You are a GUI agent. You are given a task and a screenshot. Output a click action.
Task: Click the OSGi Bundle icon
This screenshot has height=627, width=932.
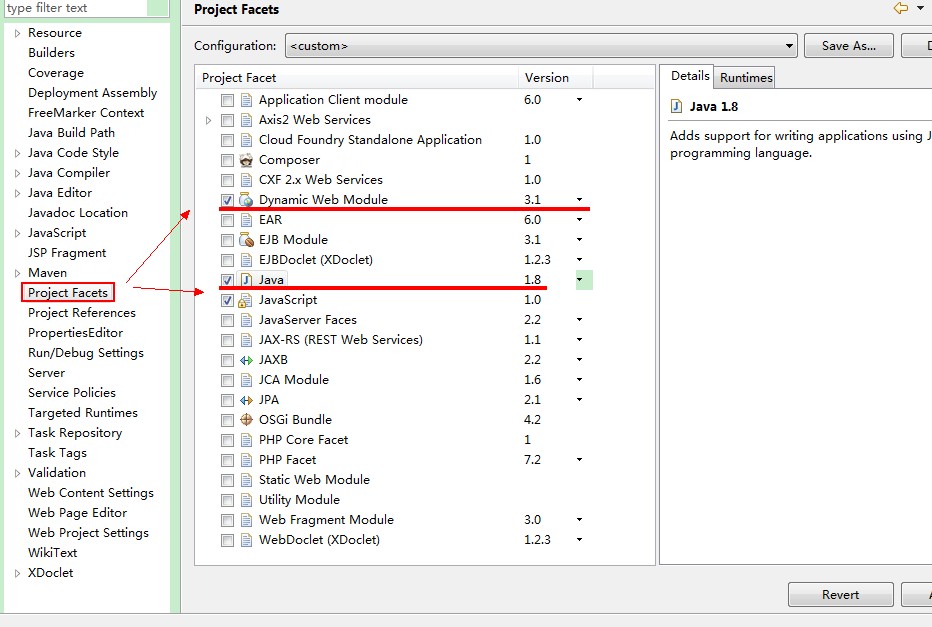click(246, 420)
